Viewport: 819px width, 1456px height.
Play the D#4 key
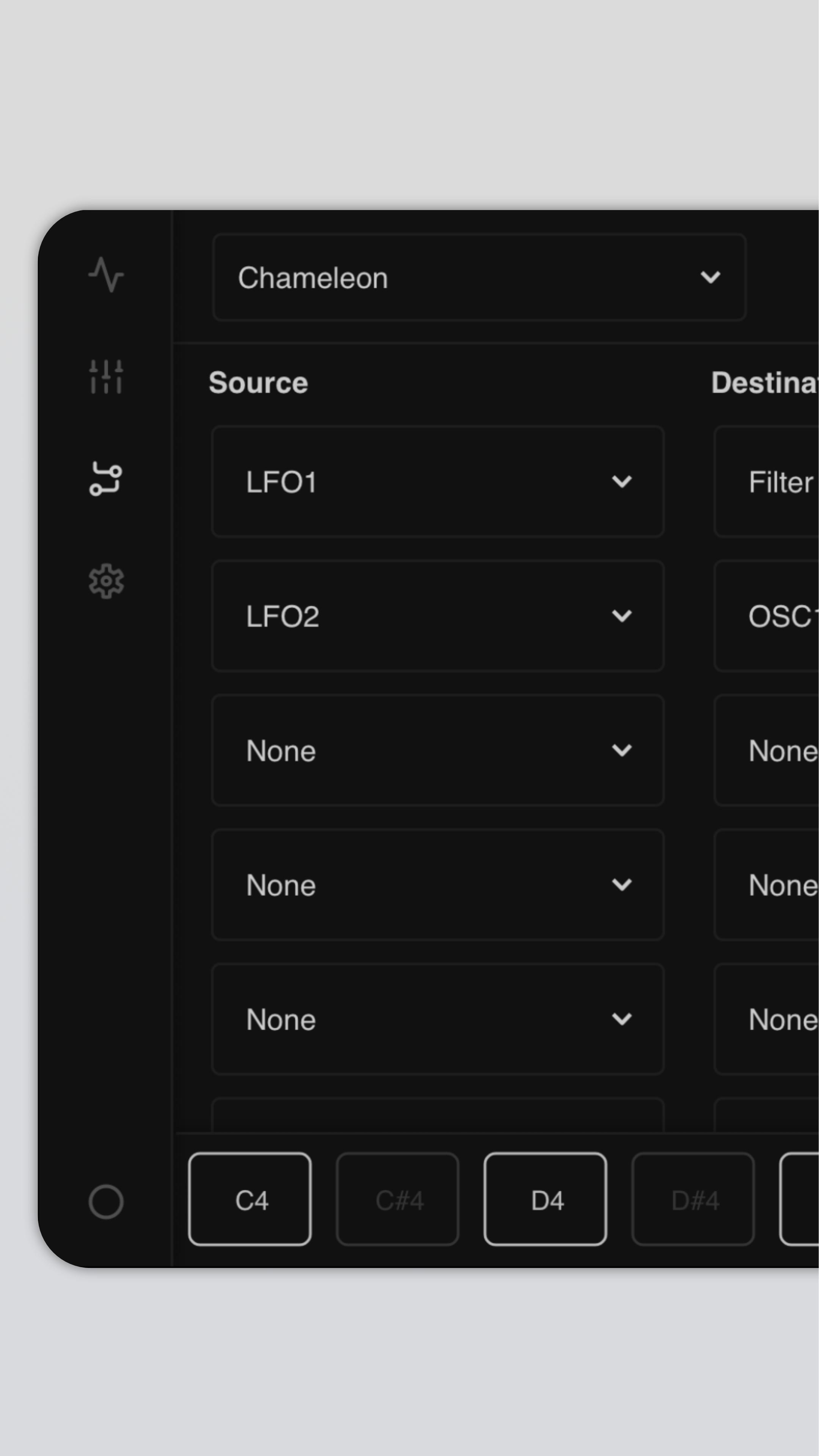coord(693,1199)
